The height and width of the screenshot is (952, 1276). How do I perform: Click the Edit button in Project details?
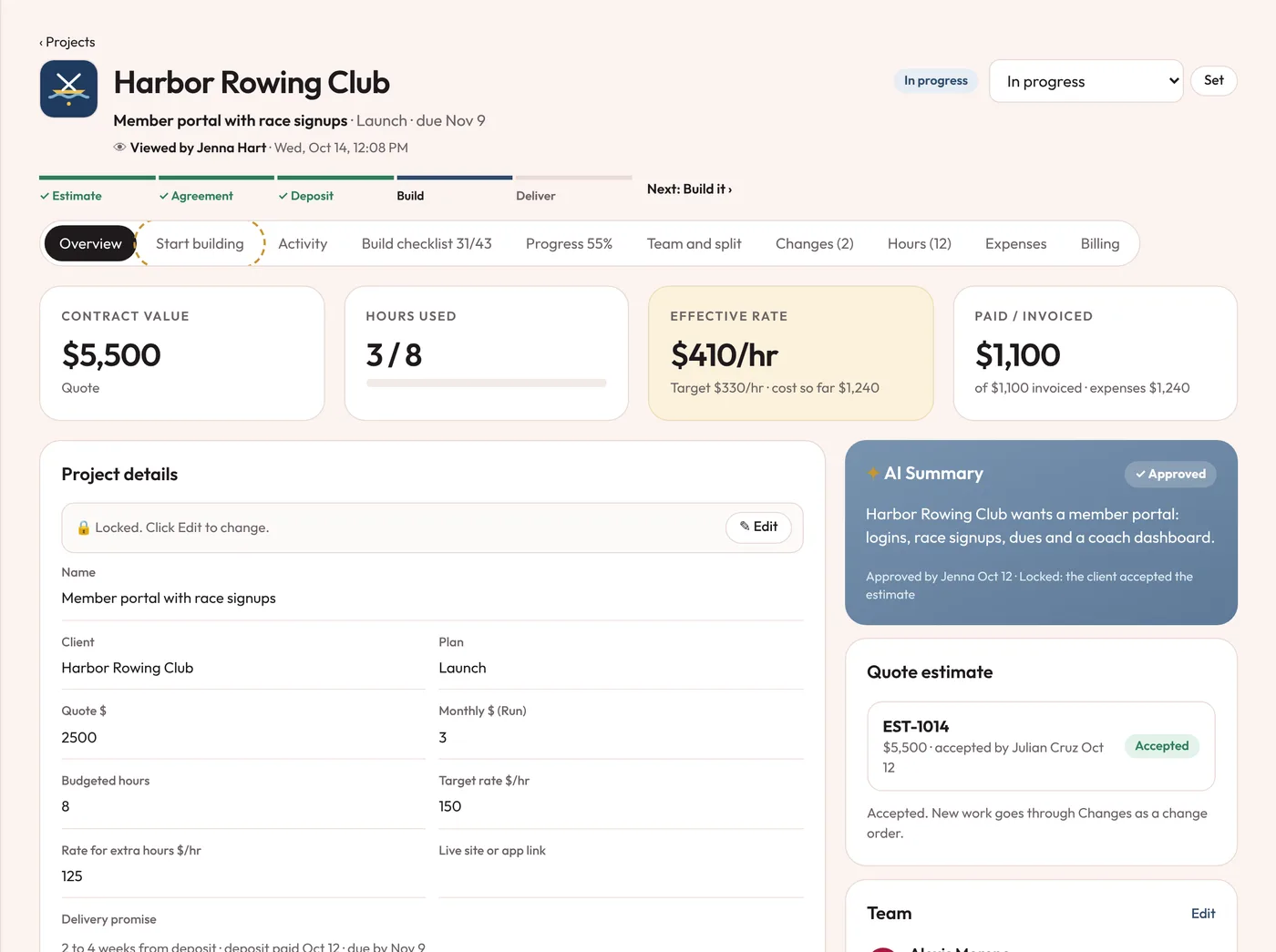pos(758,527)
